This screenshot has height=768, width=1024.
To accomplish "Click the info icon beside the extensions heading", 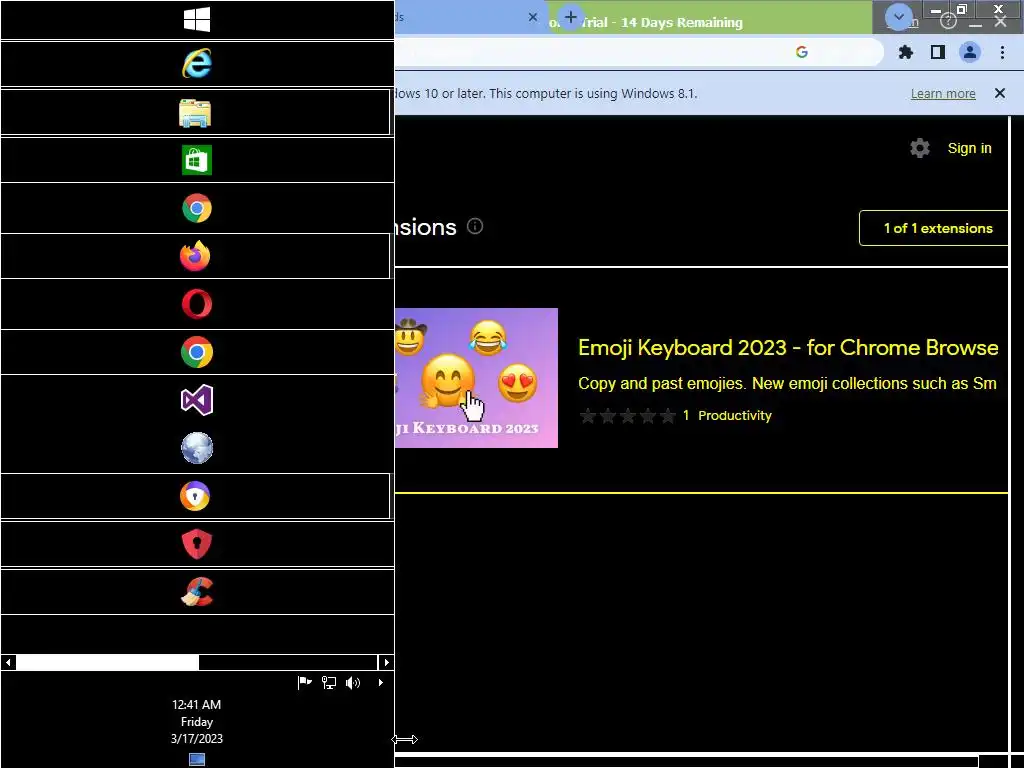I will tap(475, 227).
